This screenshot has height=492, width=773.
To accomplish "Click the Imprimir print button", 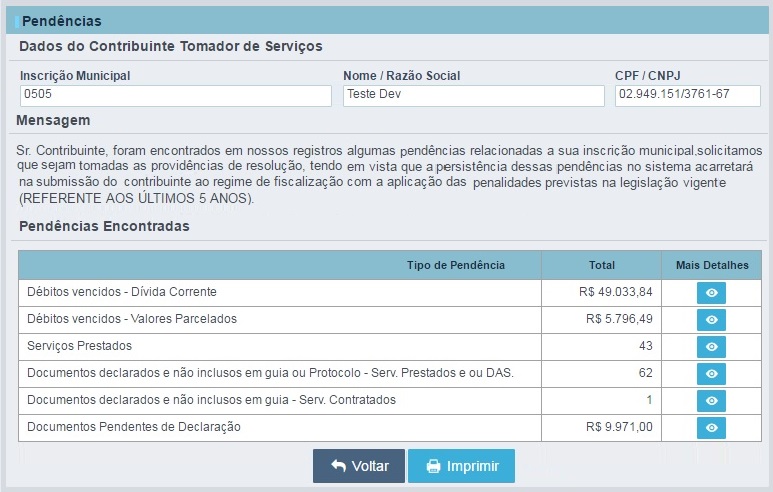I will [x=461, y=466].
